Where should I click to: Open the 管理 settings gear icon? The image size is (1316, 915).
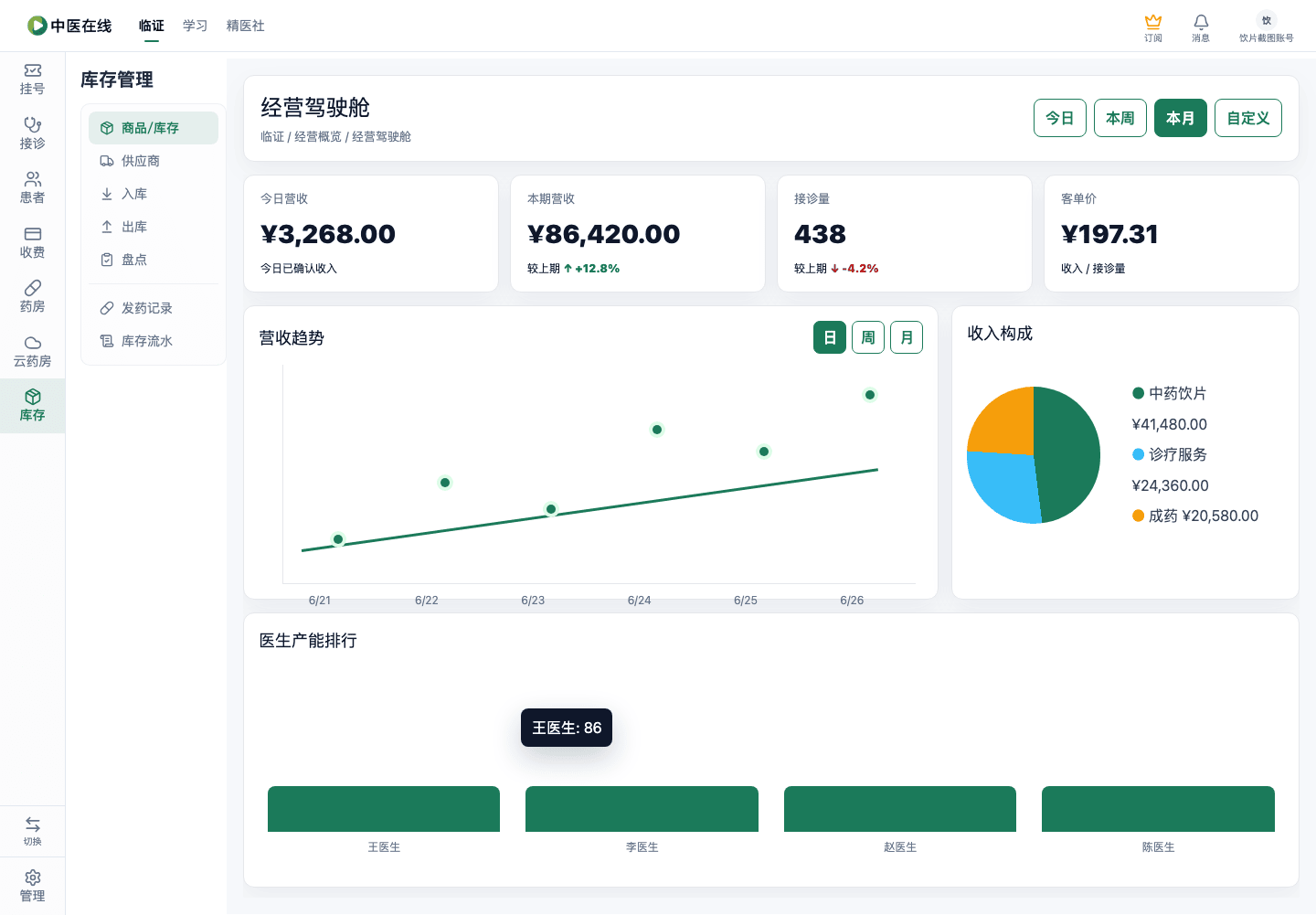pyautogui.click(x=33, y=878)
